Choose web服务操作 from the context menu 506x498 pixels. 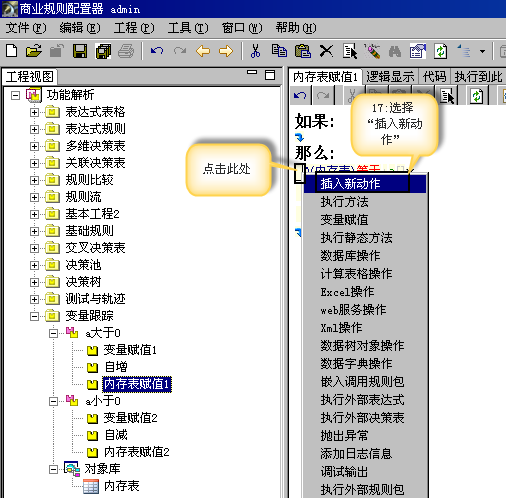(x=365, y=310)
